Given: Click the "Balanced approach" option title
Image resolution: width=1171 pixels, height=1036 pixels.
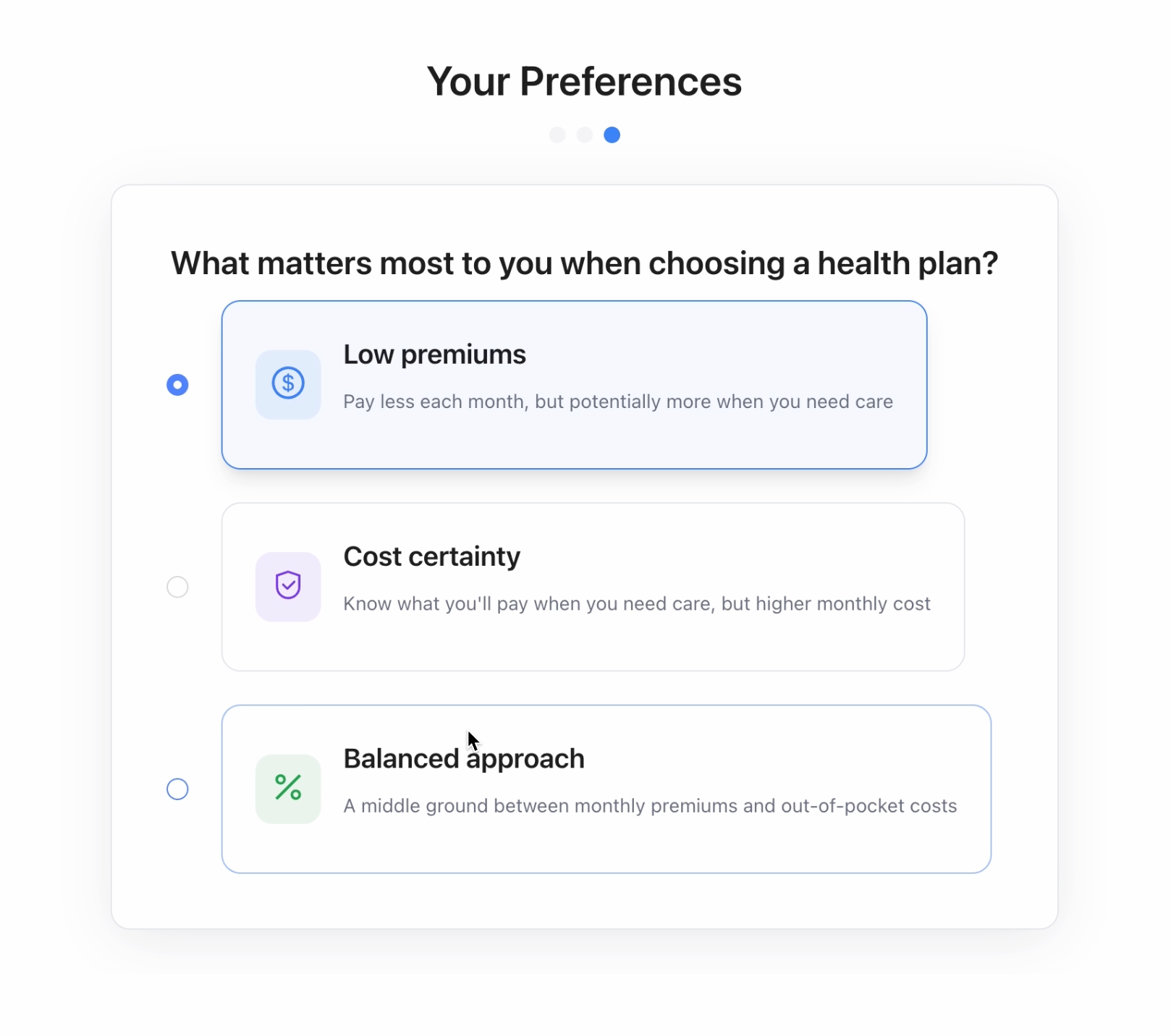Looking at the screenshot, I should coord(463,759).
